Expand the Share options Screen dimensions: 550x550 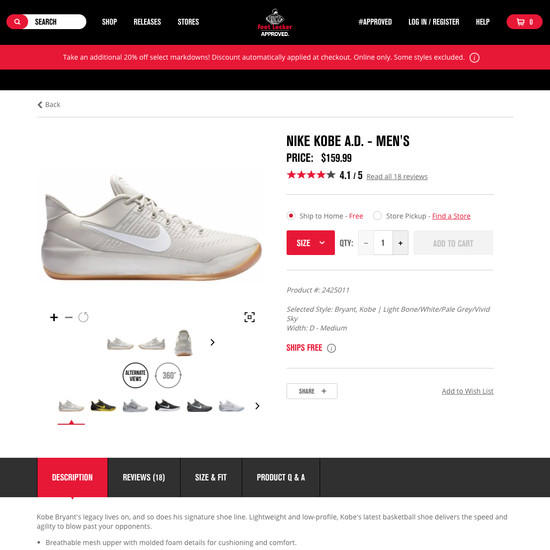point(312,391)
